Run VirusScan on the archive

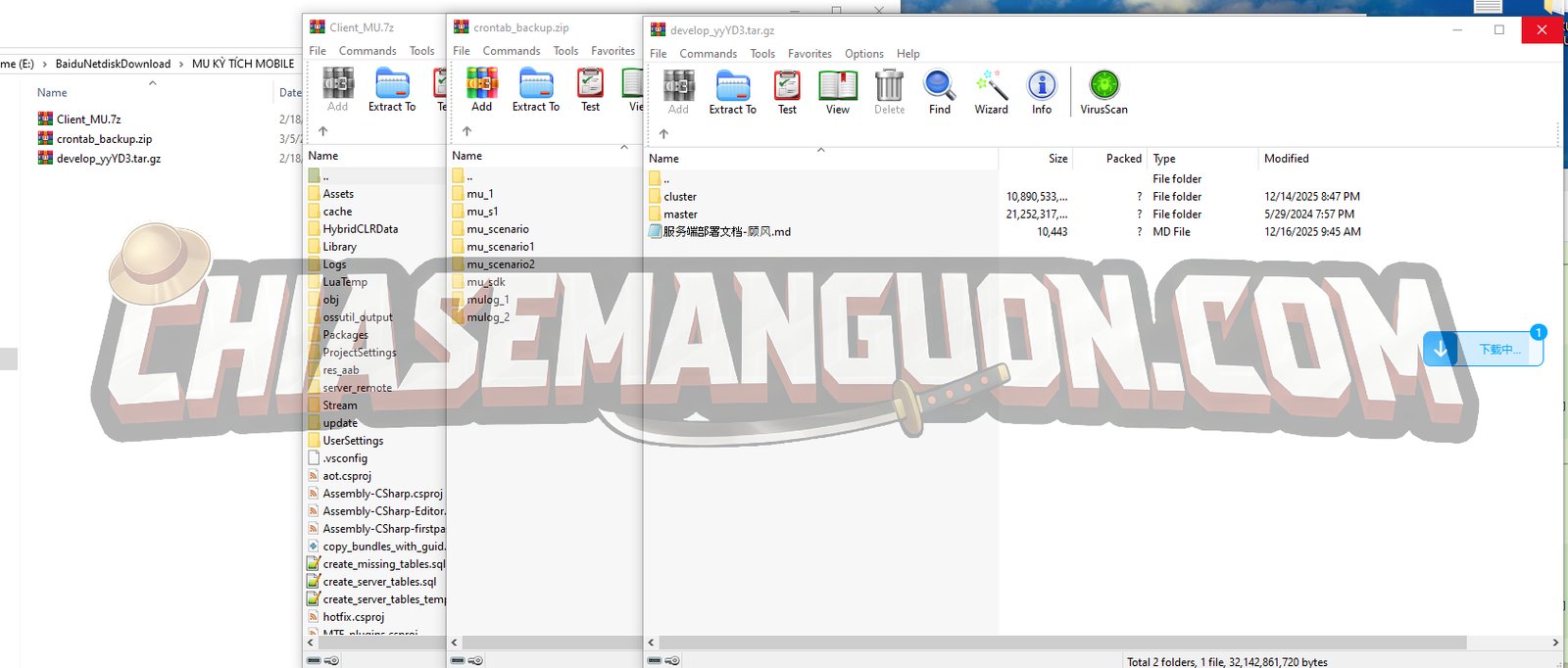click(1103, 92)
